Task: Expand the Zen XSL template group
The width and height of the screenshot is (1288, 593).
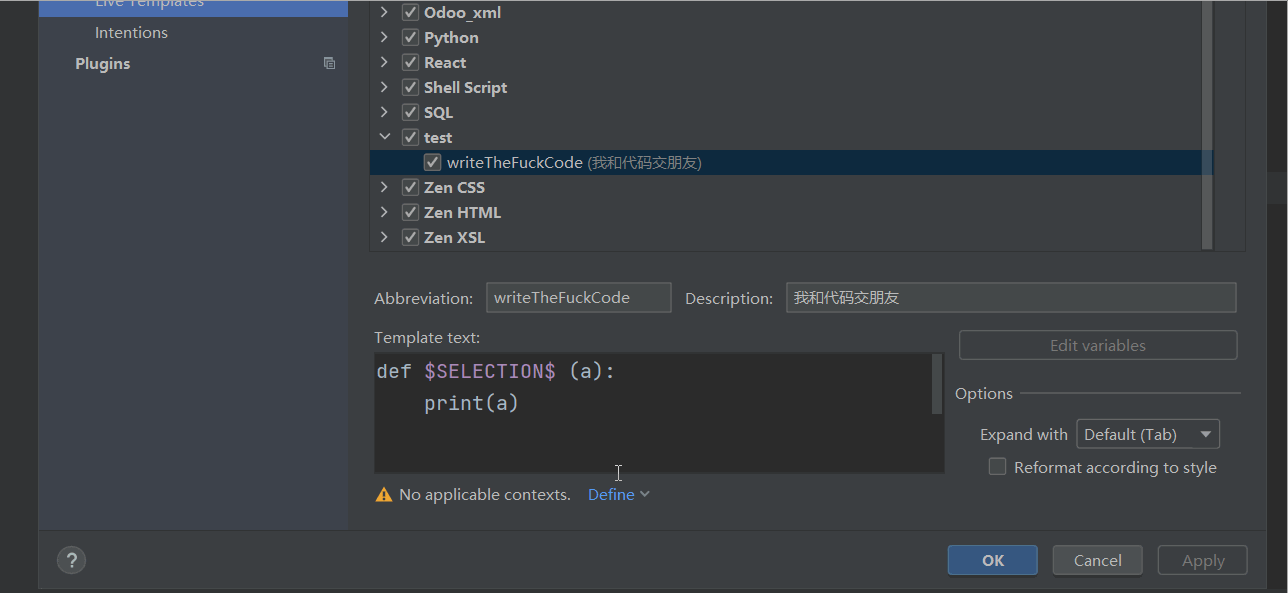Action: click(x=384, y=237)
